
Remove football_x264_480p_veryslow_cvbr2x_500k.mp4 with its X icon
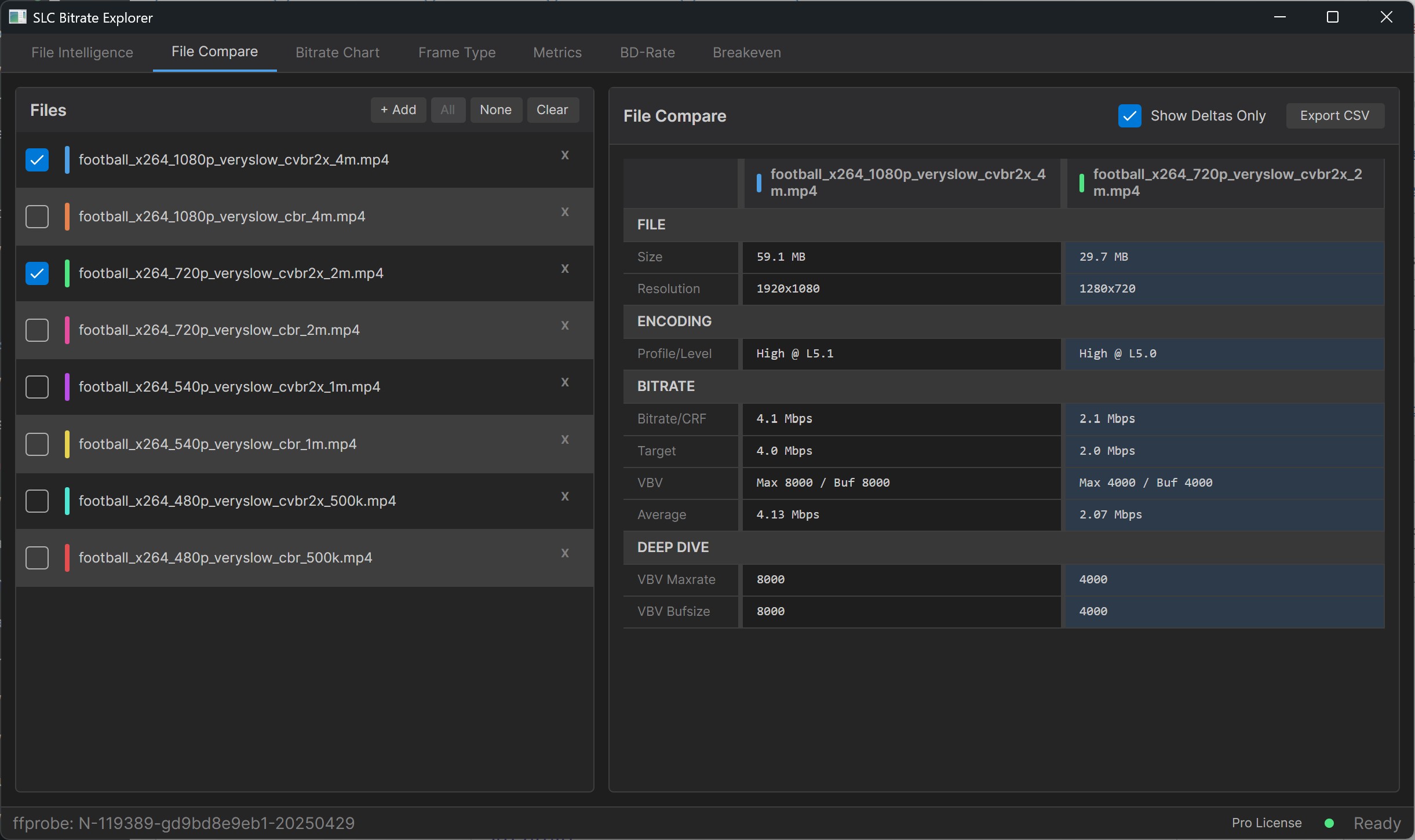point(564,496)
